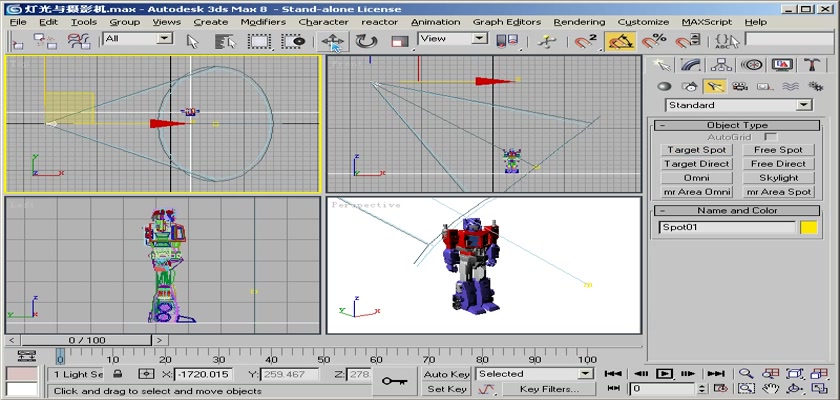Switch to the Utilities hammer panel tab
This screenshot has height=400, width=840.
(x=812, y=65)
